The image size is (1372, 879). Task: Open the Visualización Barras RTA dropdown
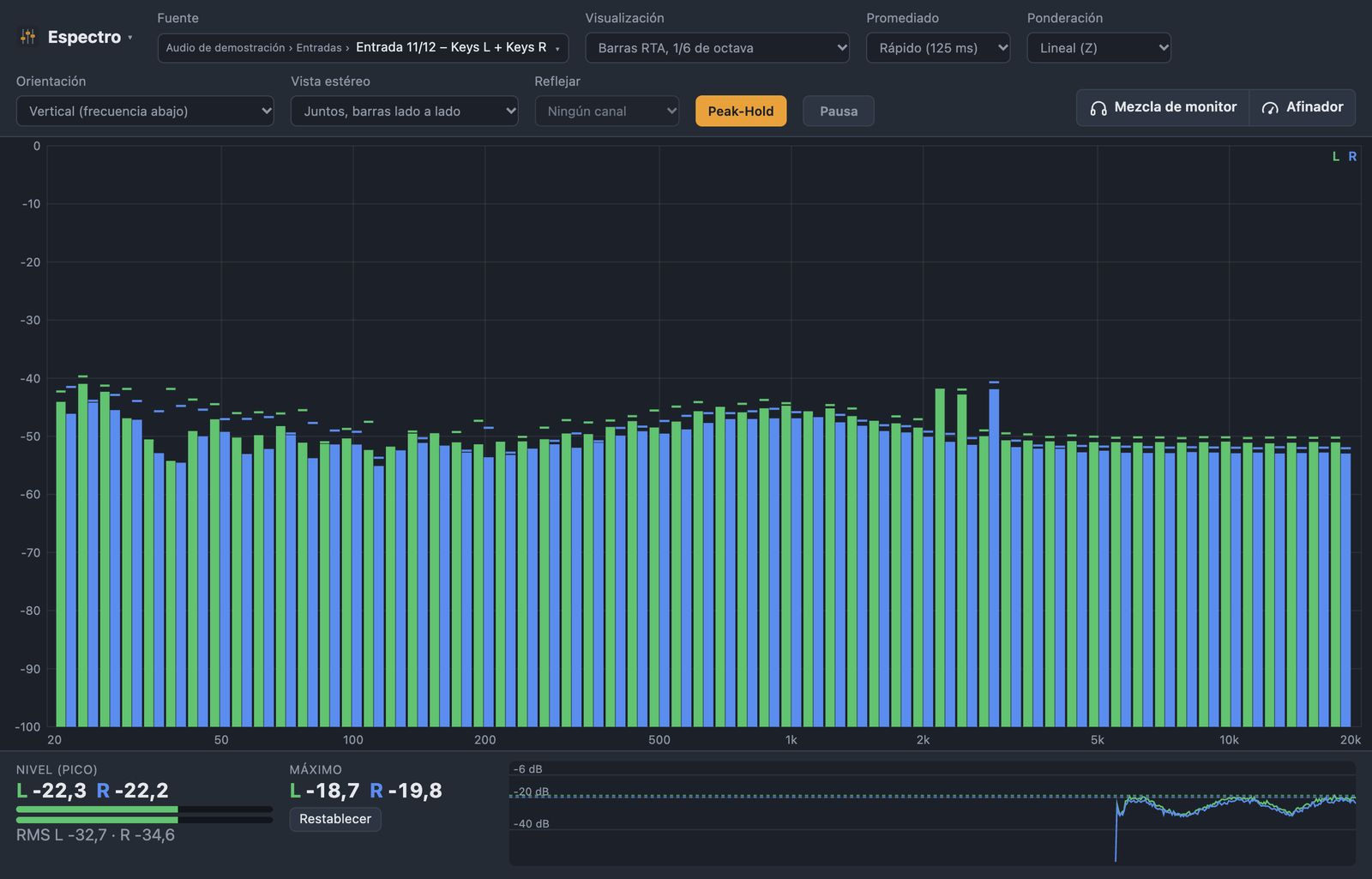[x=717, y=48]
